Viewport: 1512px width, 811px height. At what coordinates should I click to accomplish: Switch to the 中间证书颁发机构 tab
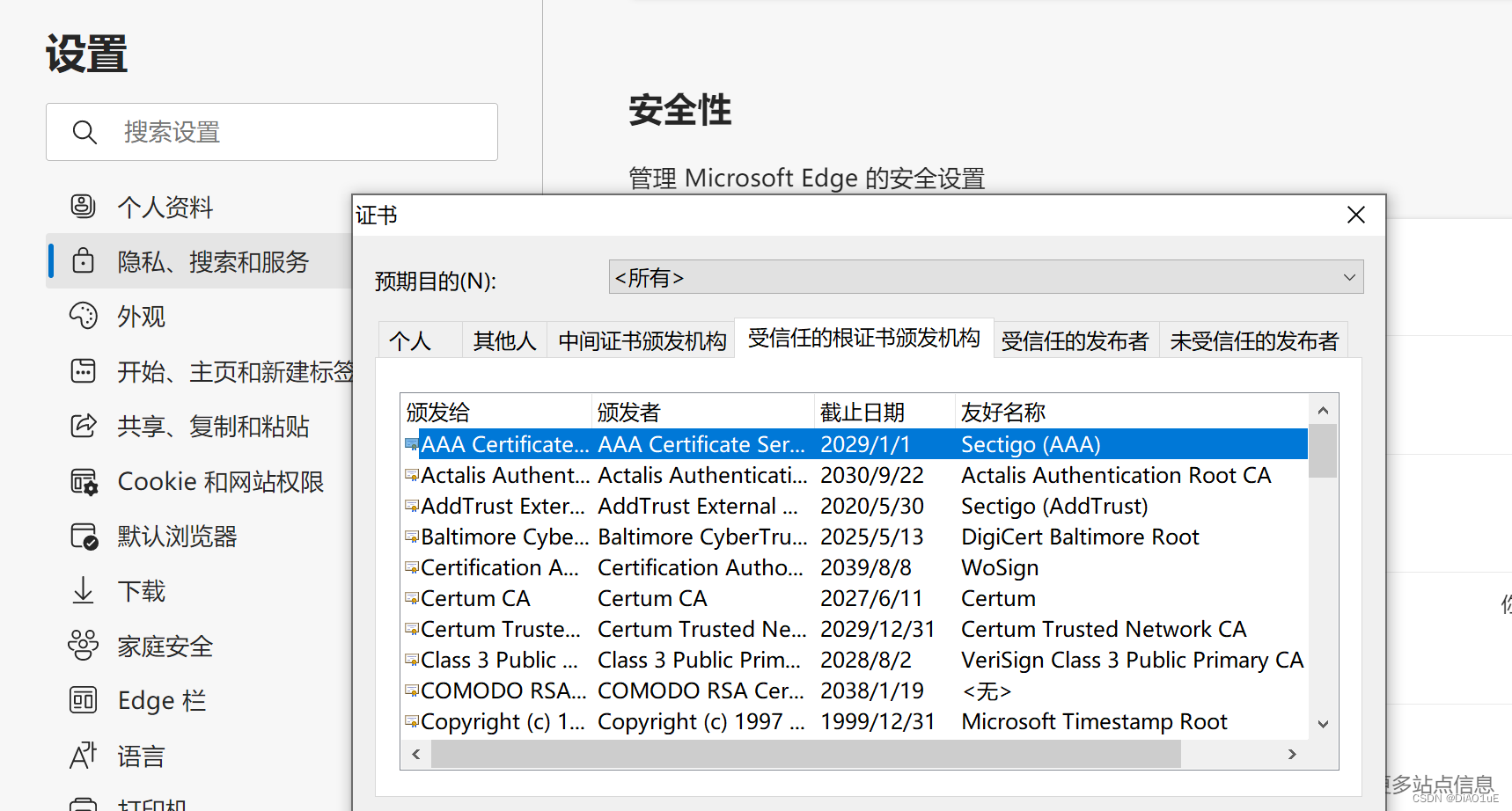pyautogui.click(x=642, y=340)
